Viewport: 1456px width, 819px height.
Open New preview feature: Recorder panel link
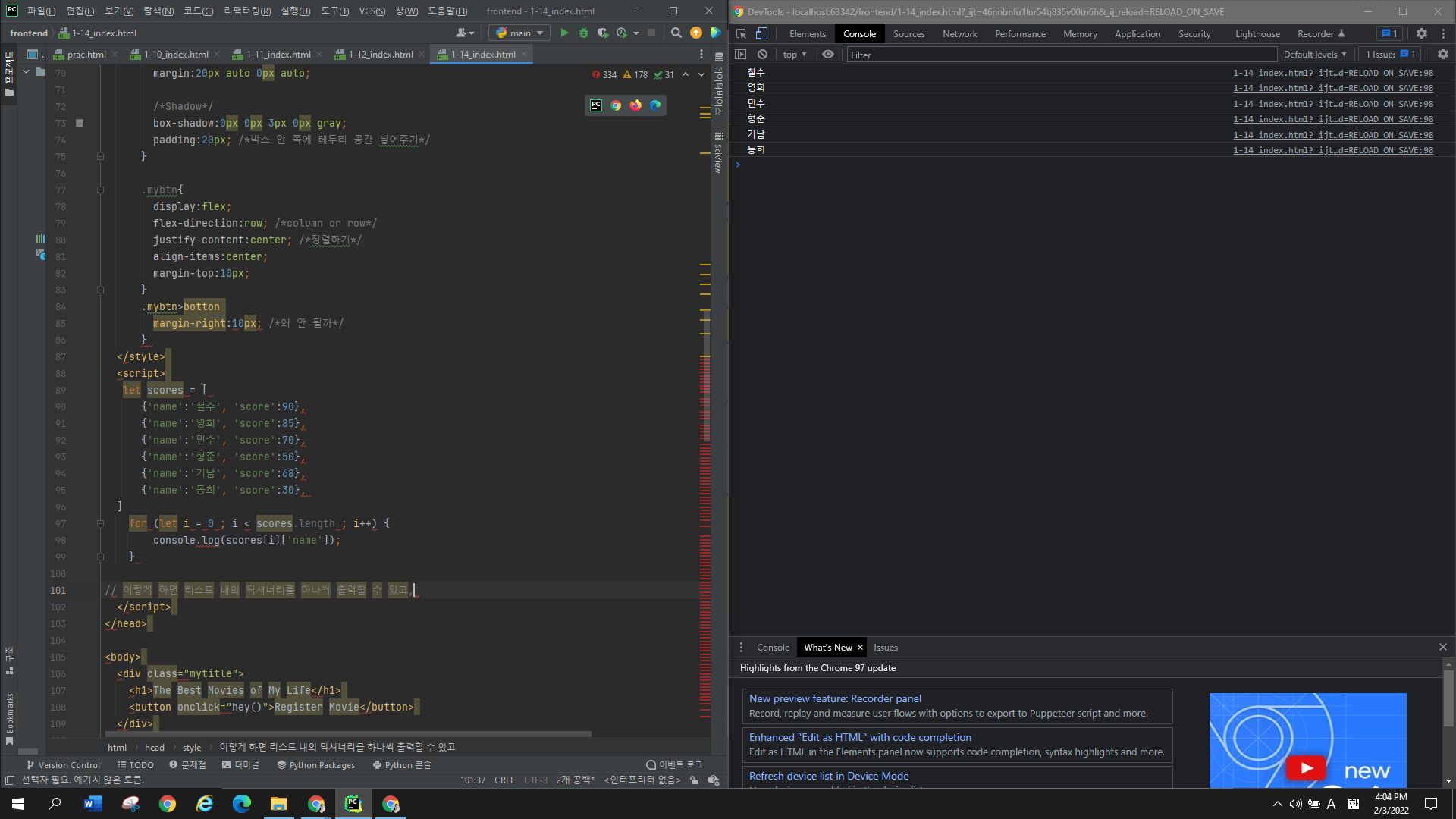[835, 699]
